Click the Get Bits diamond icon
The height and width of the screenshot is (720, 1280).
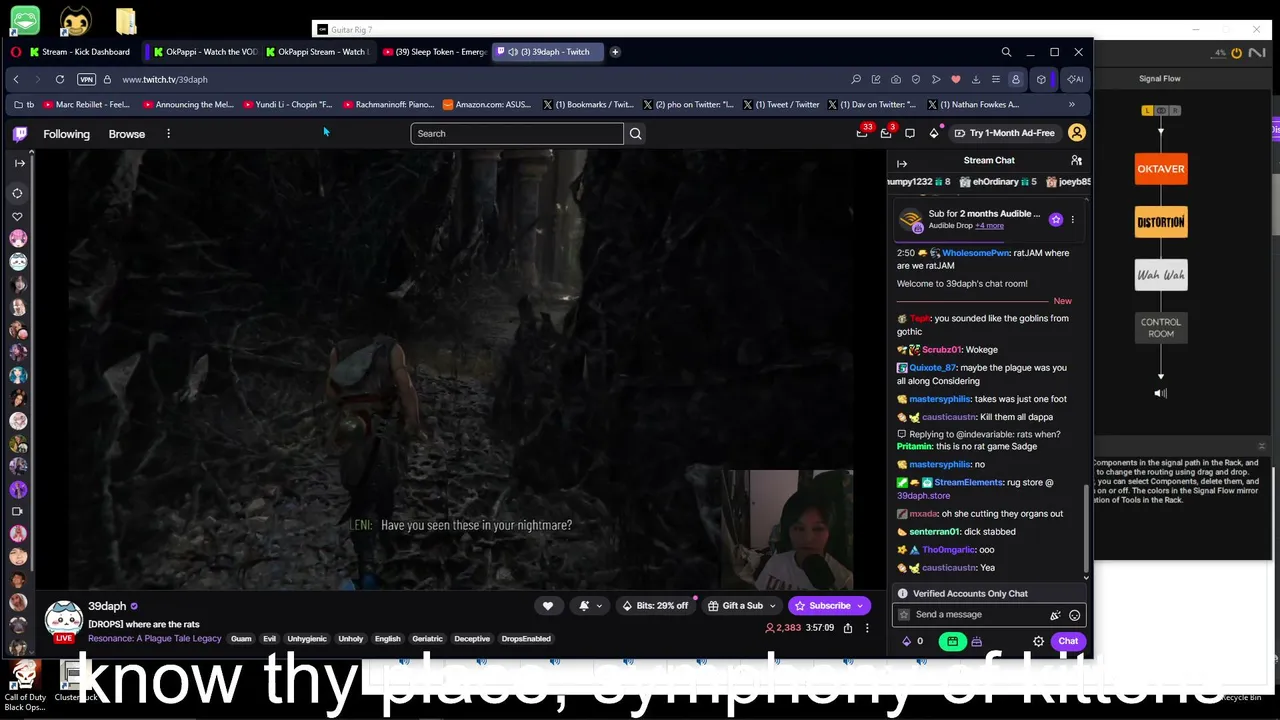(x=934, y=133)
